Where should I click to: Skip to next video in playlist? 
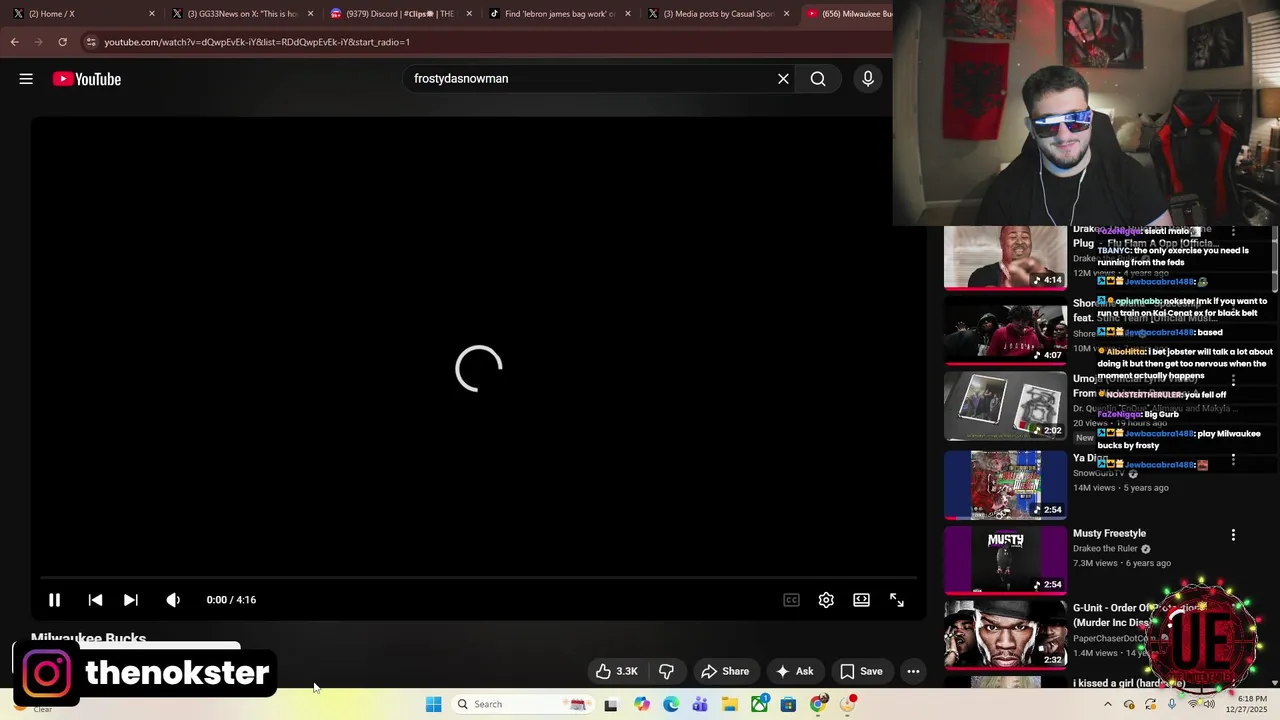click(x=131, y=600)
